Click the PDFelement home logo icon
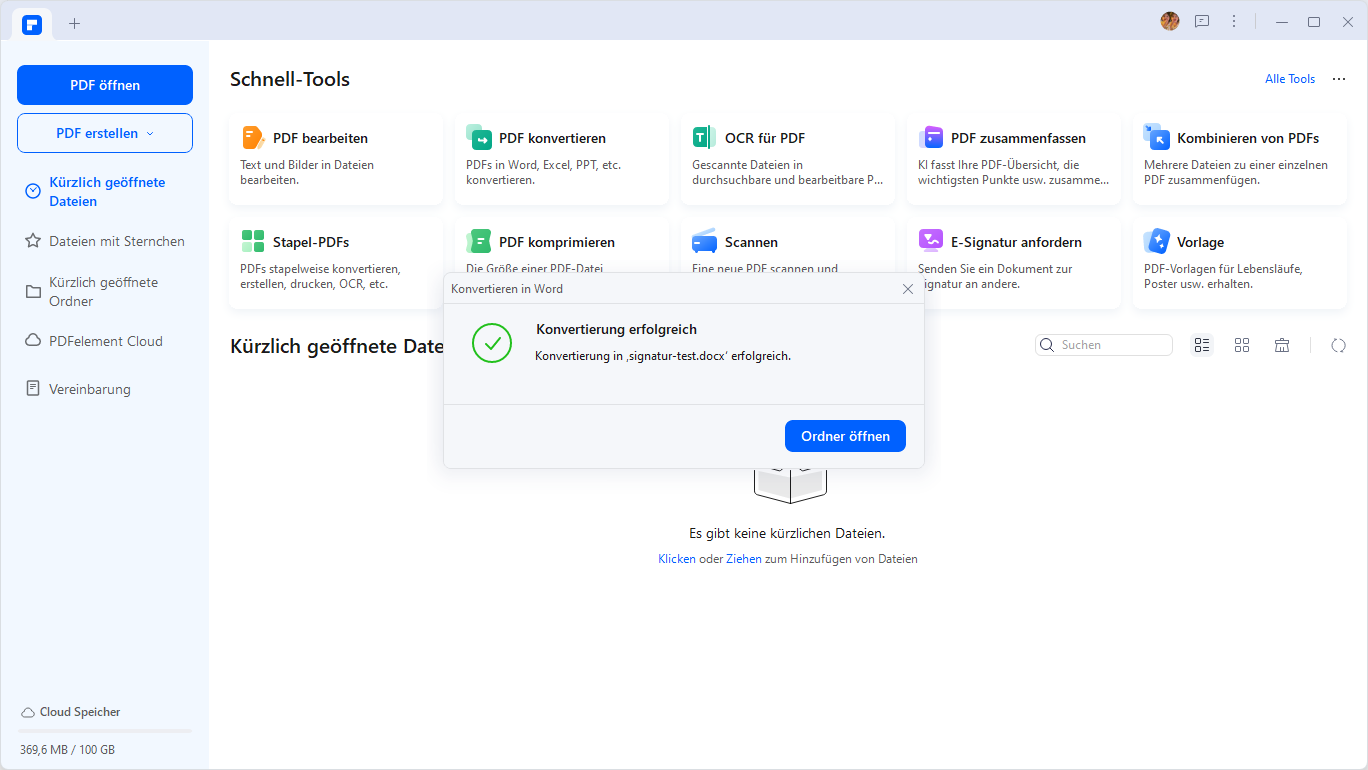 pyautogui.click(x=32, y=23)
